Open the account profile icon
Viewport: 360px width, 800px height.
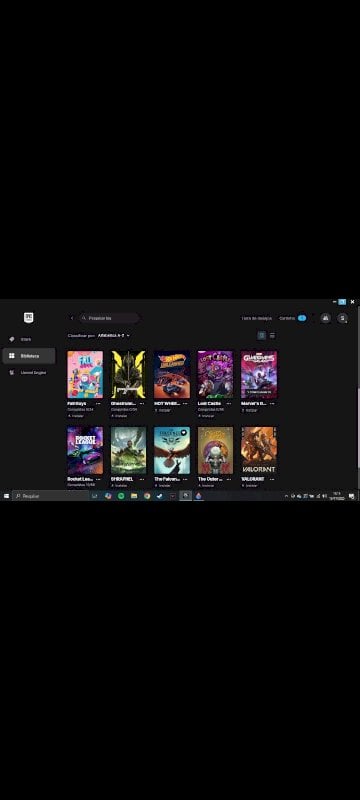[343, 318]
